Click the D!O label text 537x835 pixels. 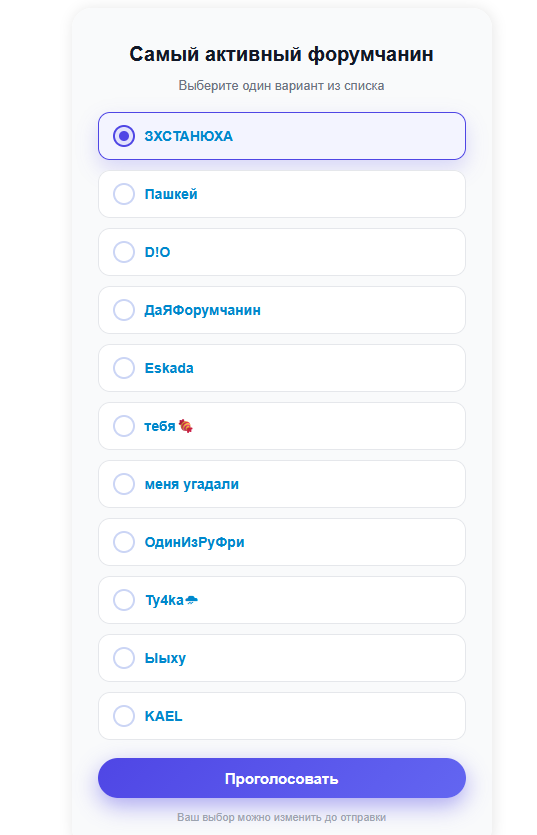[157, 252]
